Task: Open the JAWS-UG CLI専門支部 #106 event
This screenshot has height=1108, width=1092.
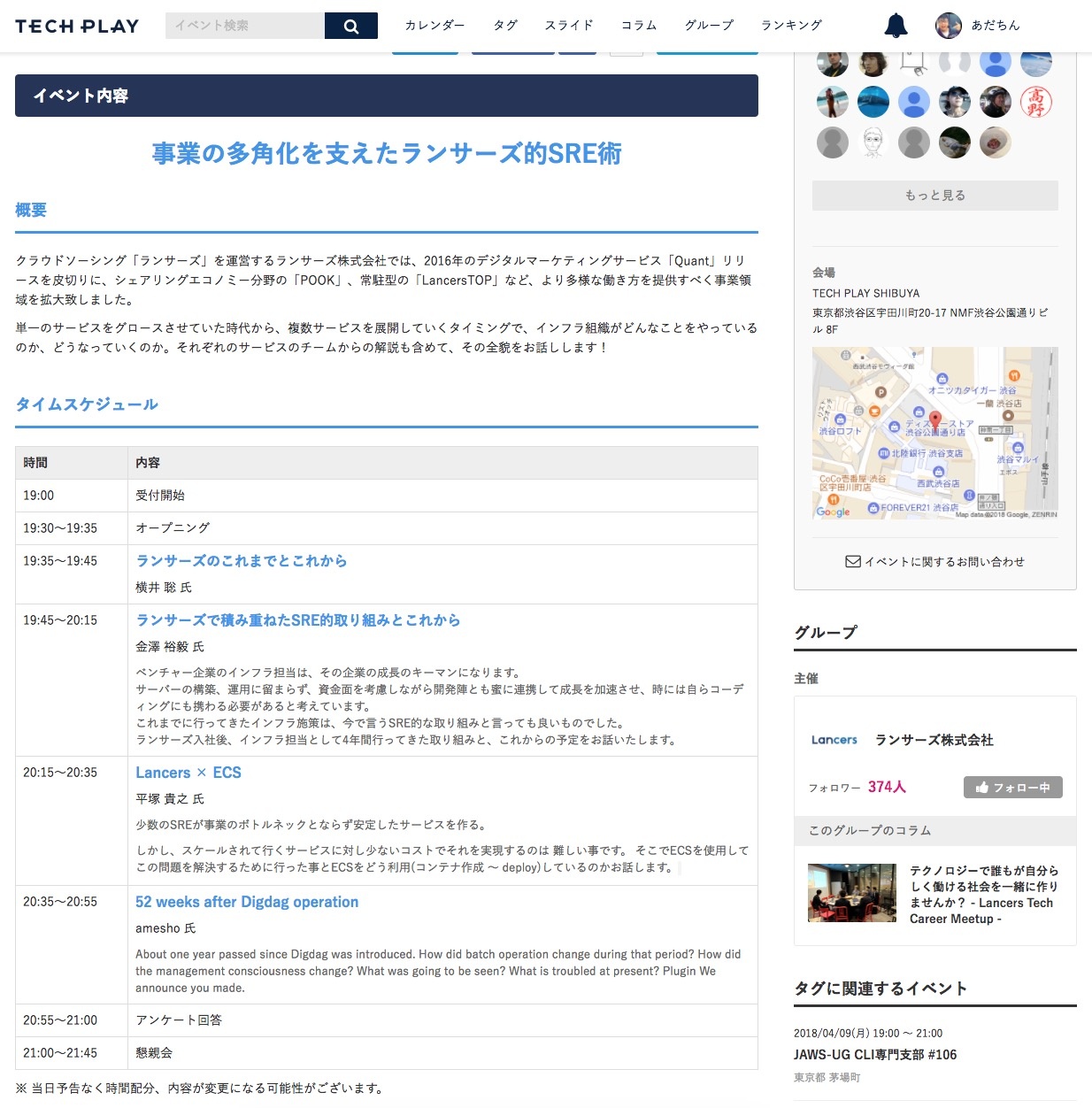Action: click(x=874, y=1054)
